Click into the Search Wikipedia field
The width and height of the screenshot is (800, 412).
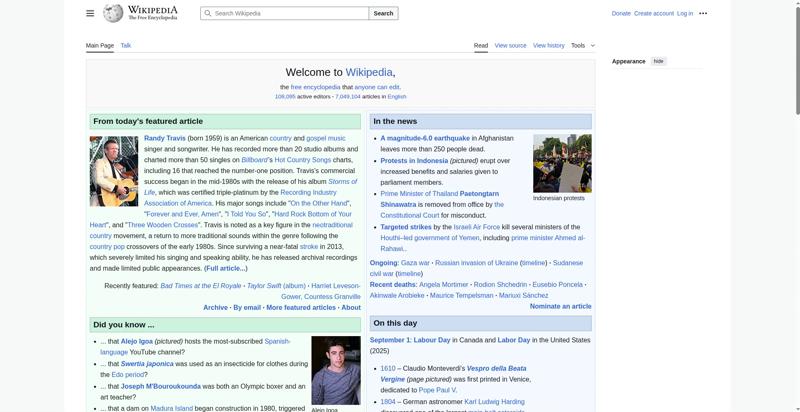pos(284,13)
